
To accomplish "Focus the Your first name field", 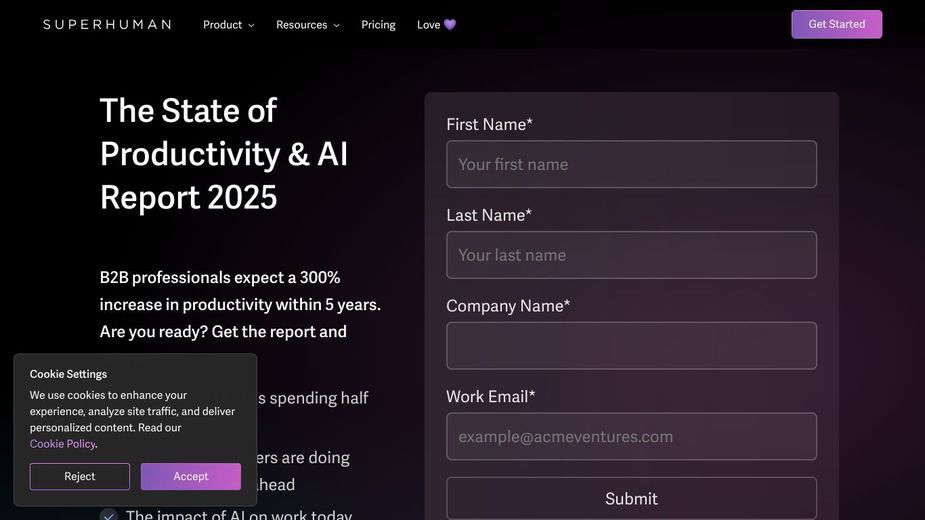I will 631,164.
